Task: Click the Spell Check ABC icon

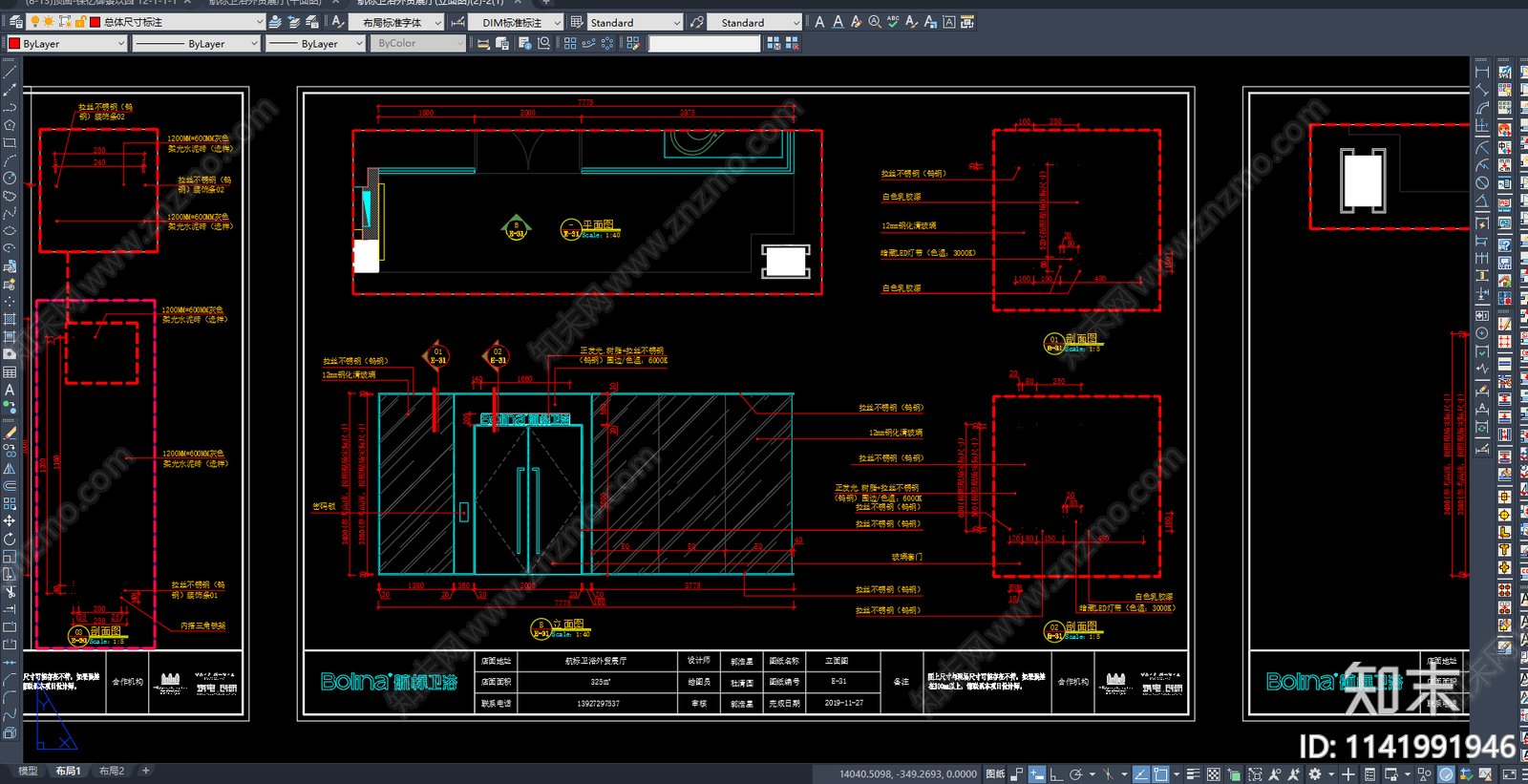Action: [x=893, y=21]
